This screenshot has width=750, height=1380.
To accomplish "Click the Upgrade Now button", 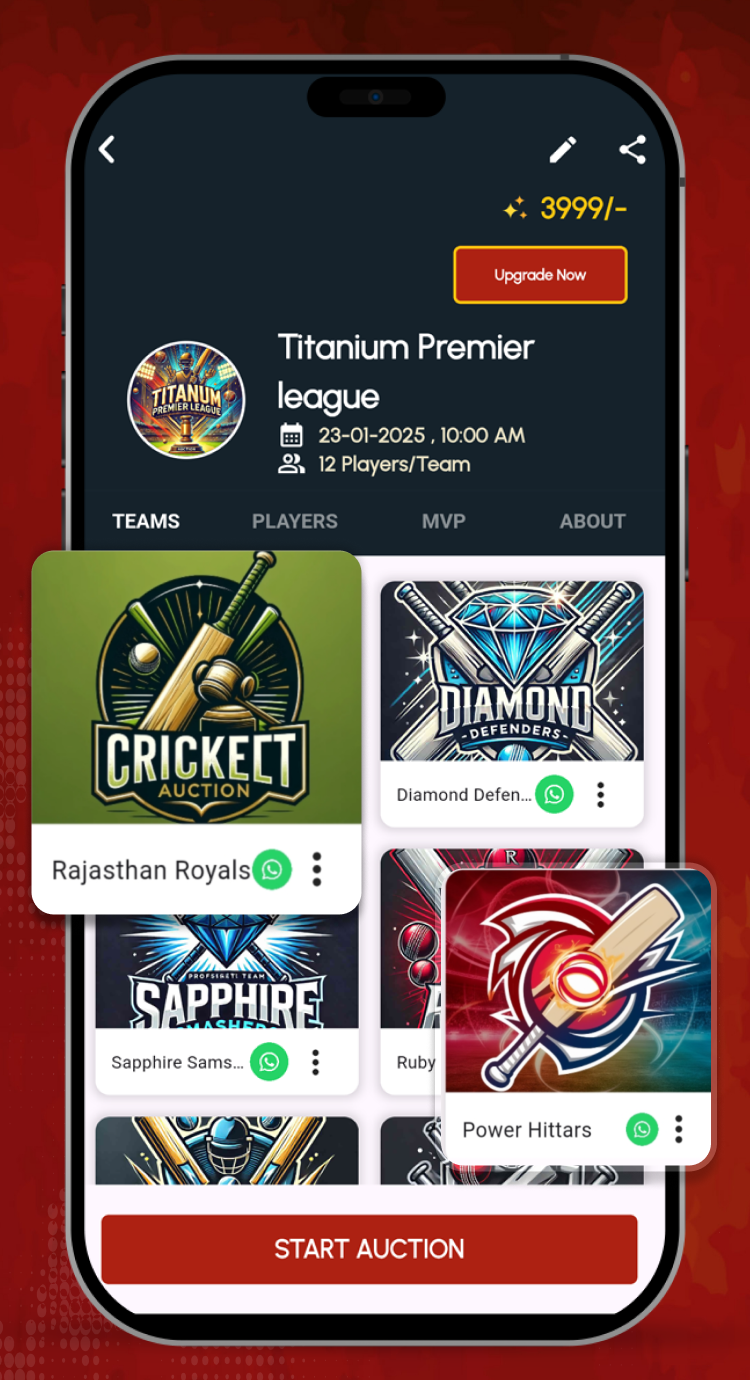I will coord(540,275).
